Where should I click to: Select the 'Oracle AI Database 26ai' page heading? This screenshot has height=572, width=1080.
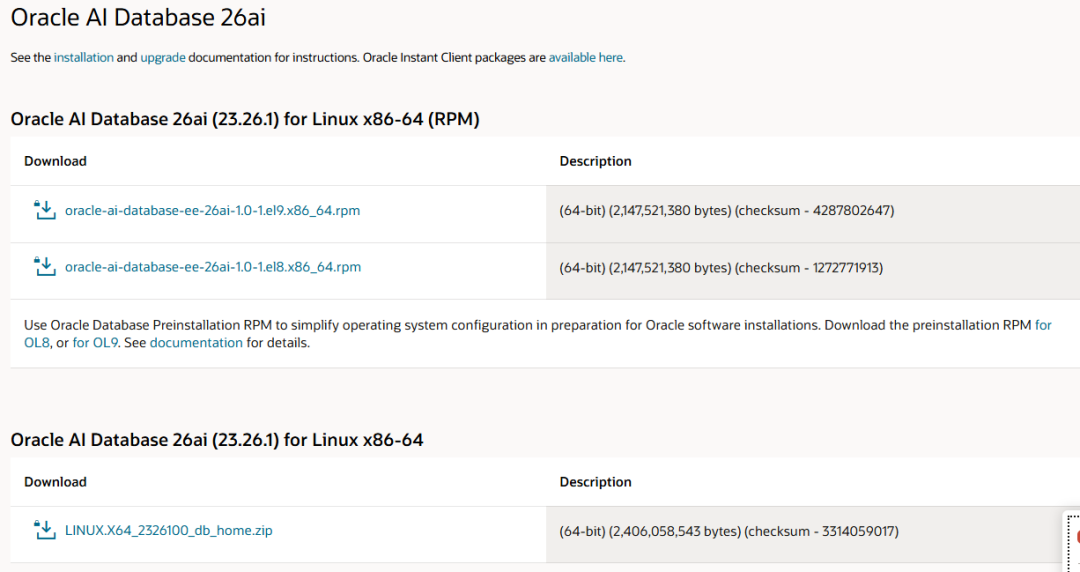(x=138, y=17)
